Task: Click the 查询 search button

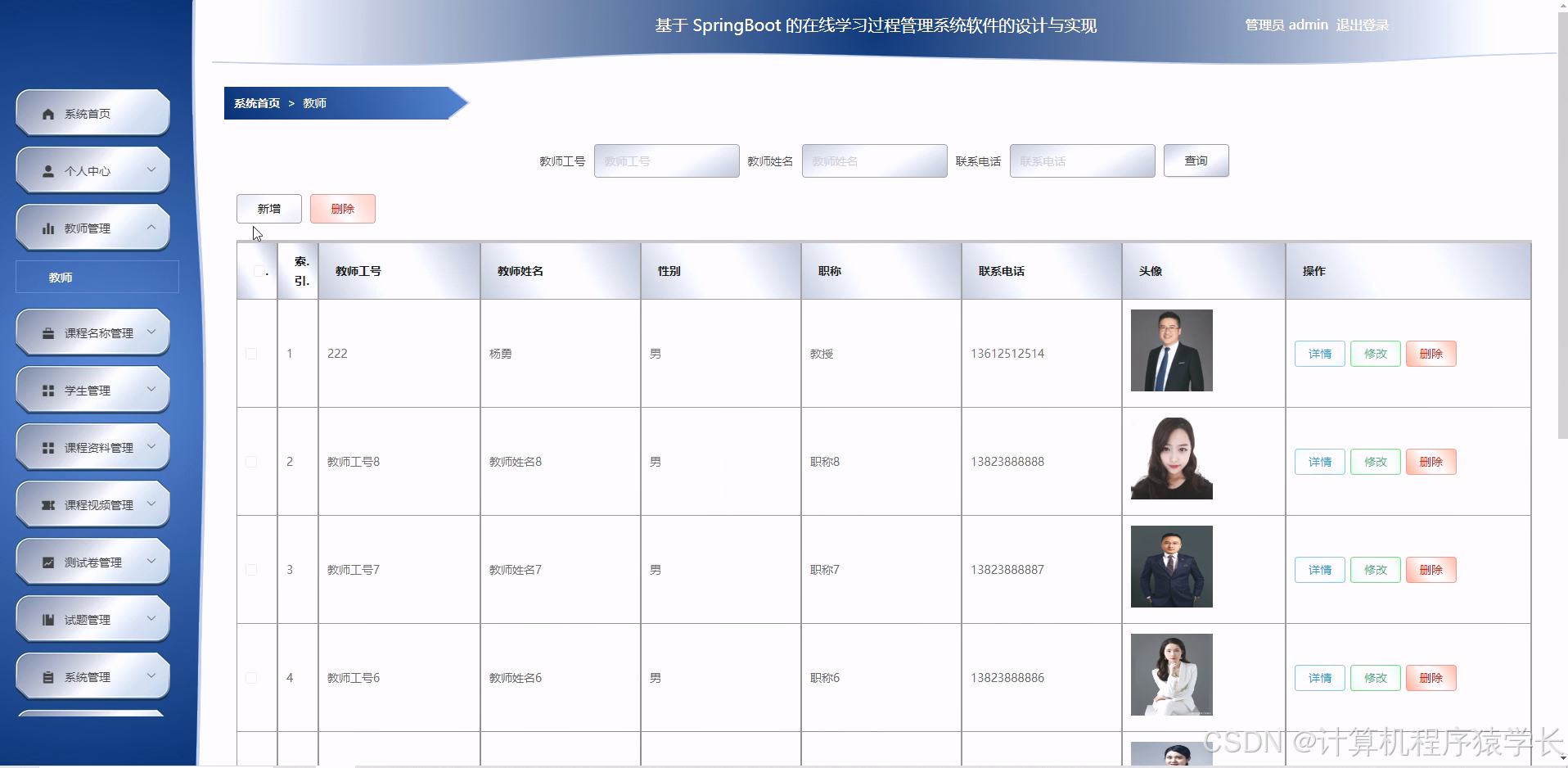Action: tap(1196, 160)
